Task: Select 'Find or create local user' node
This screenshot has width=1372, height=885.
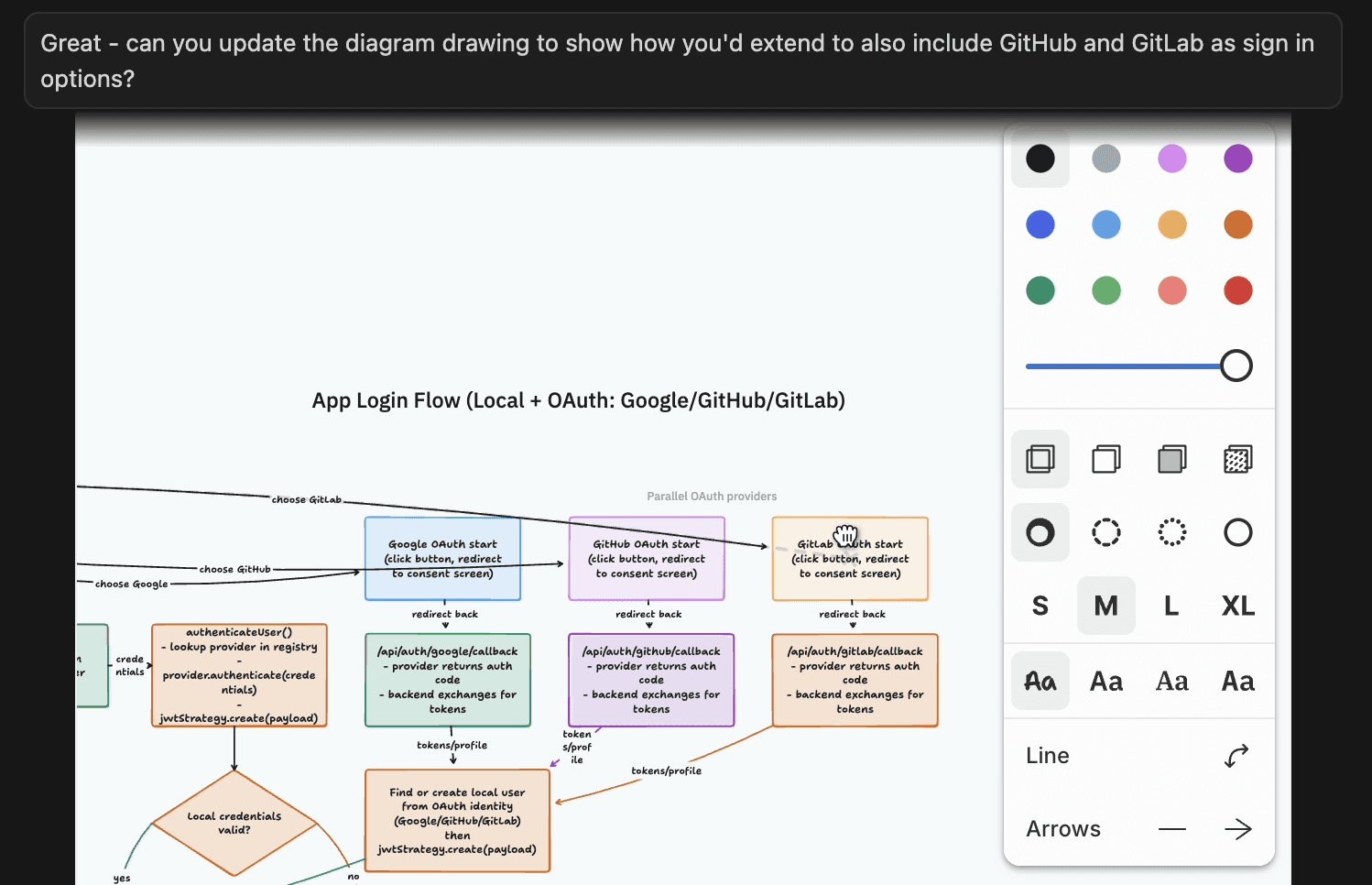Action: pyautogui.click(x=457, y=821)
